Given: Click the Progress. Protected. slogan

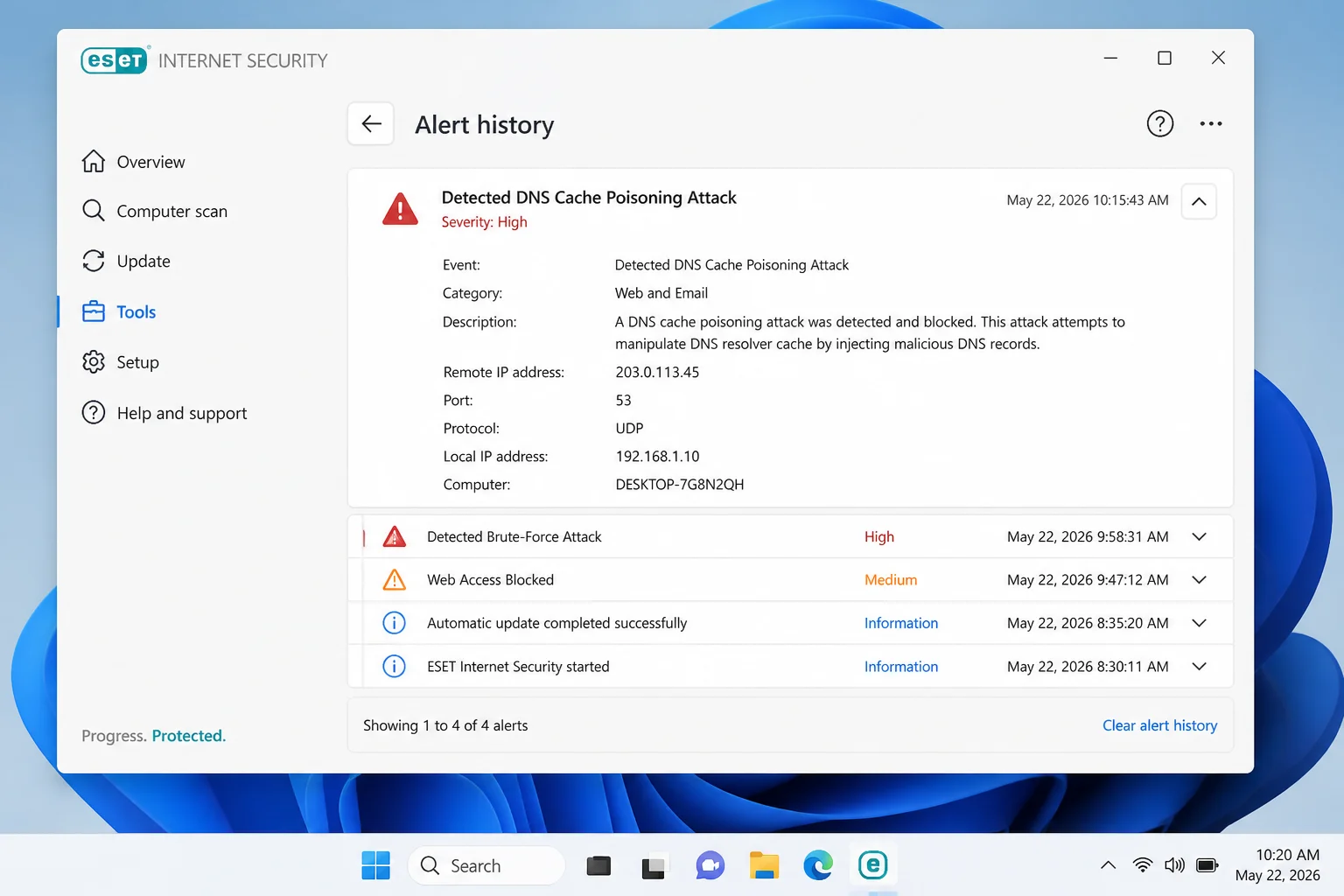Looking at the screenshot, I should (154, 736).
